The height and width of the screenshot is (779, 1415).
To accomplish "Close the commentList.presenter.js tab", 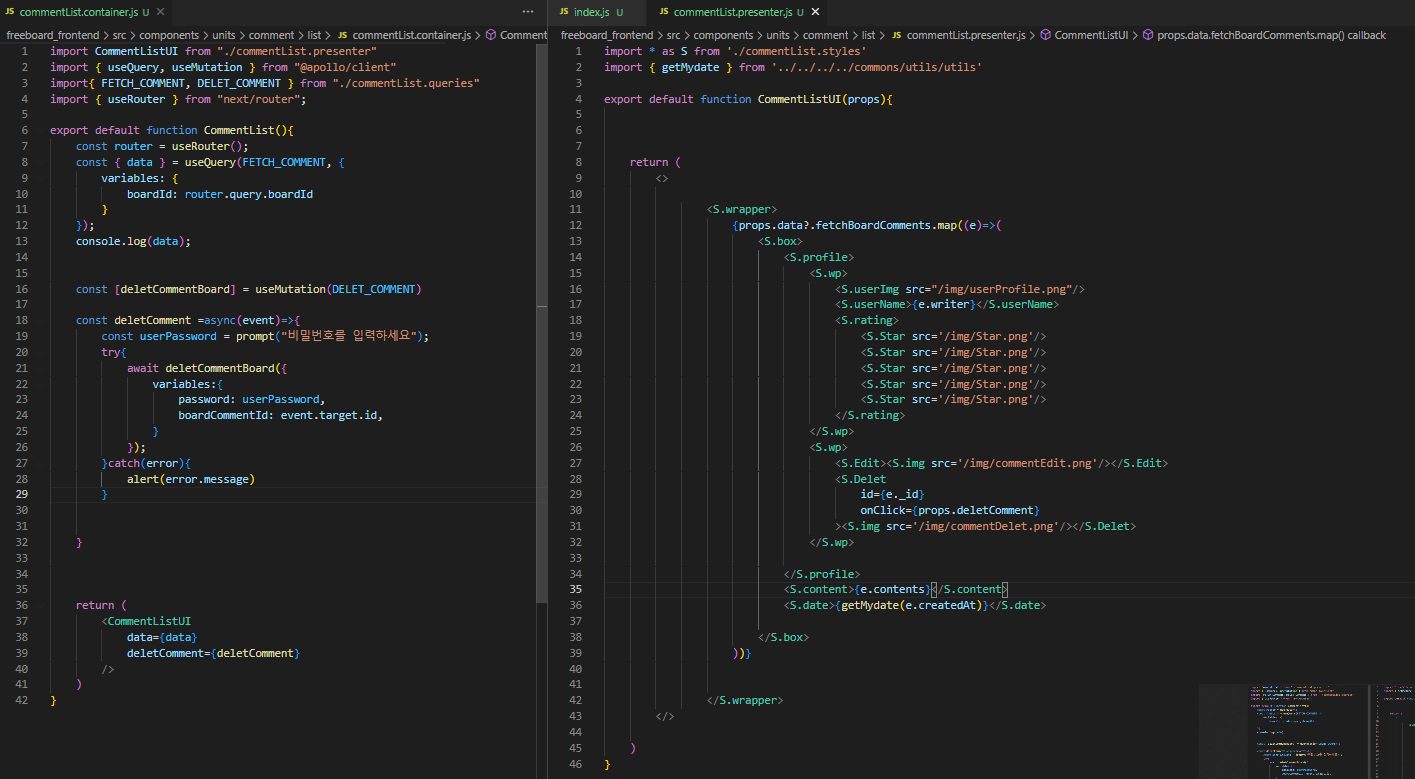I will [815, 12].
